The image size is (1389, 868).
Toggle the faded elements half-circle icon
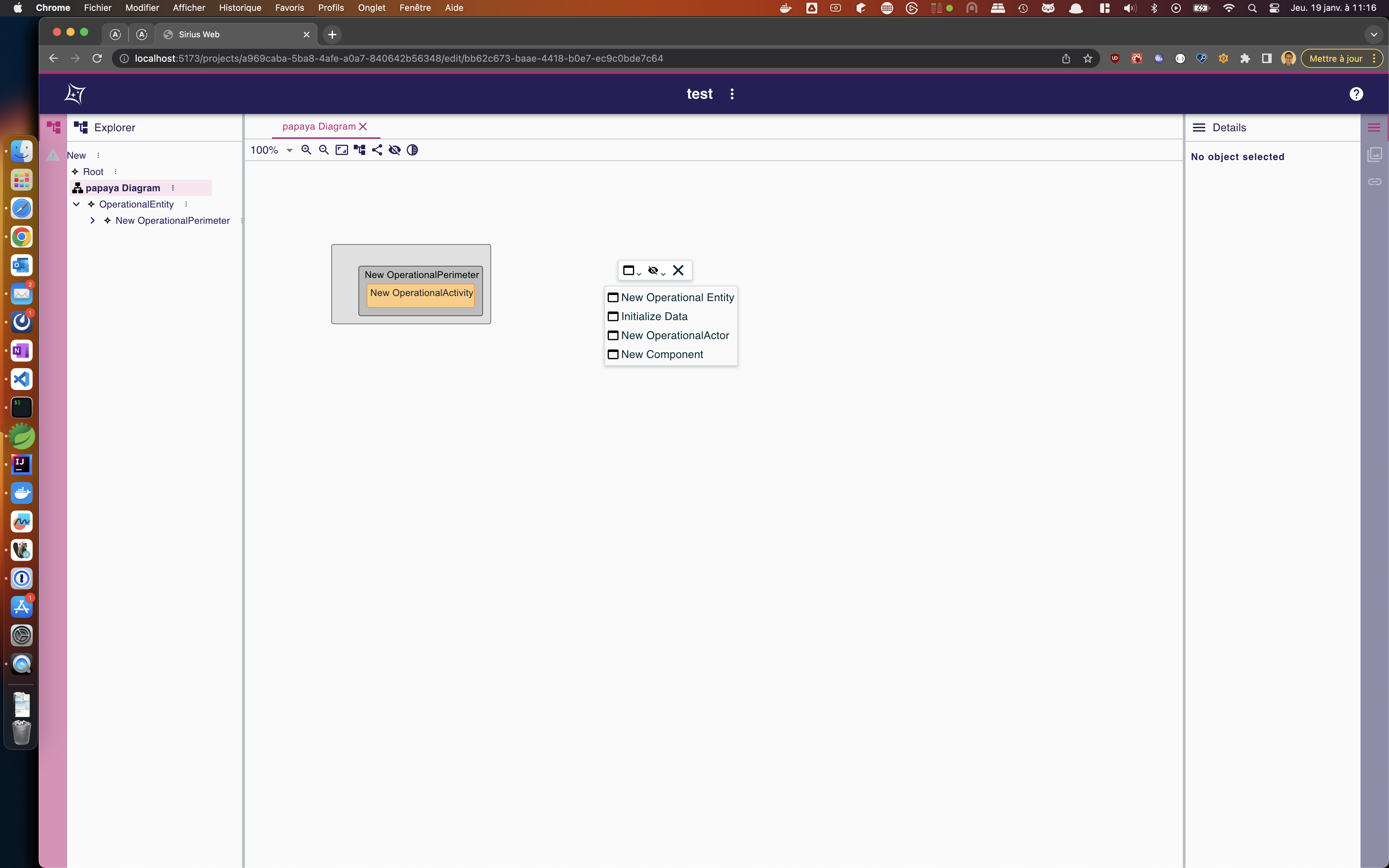point(412,150)
